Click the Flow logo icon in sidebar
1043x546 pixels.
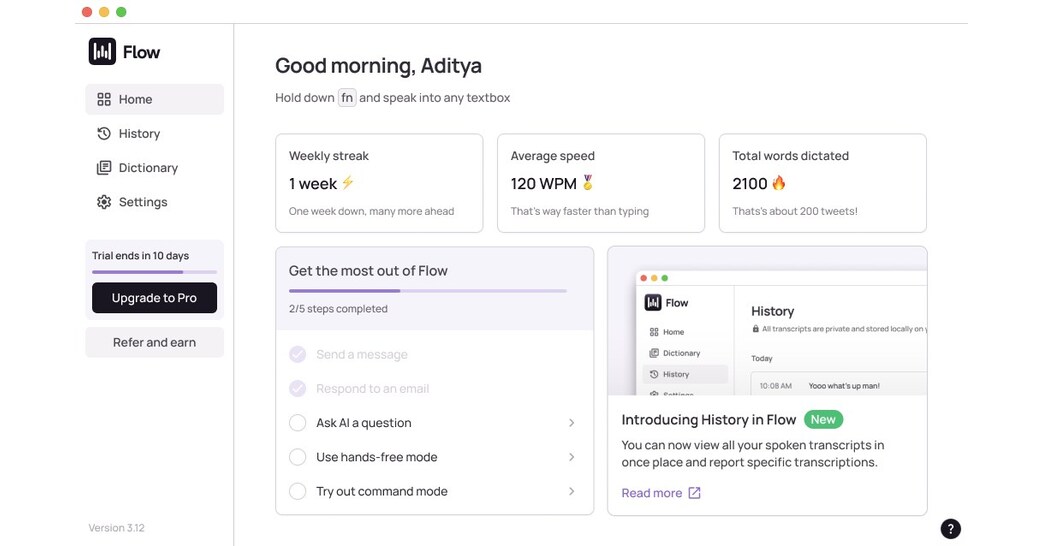coord(102,52)
